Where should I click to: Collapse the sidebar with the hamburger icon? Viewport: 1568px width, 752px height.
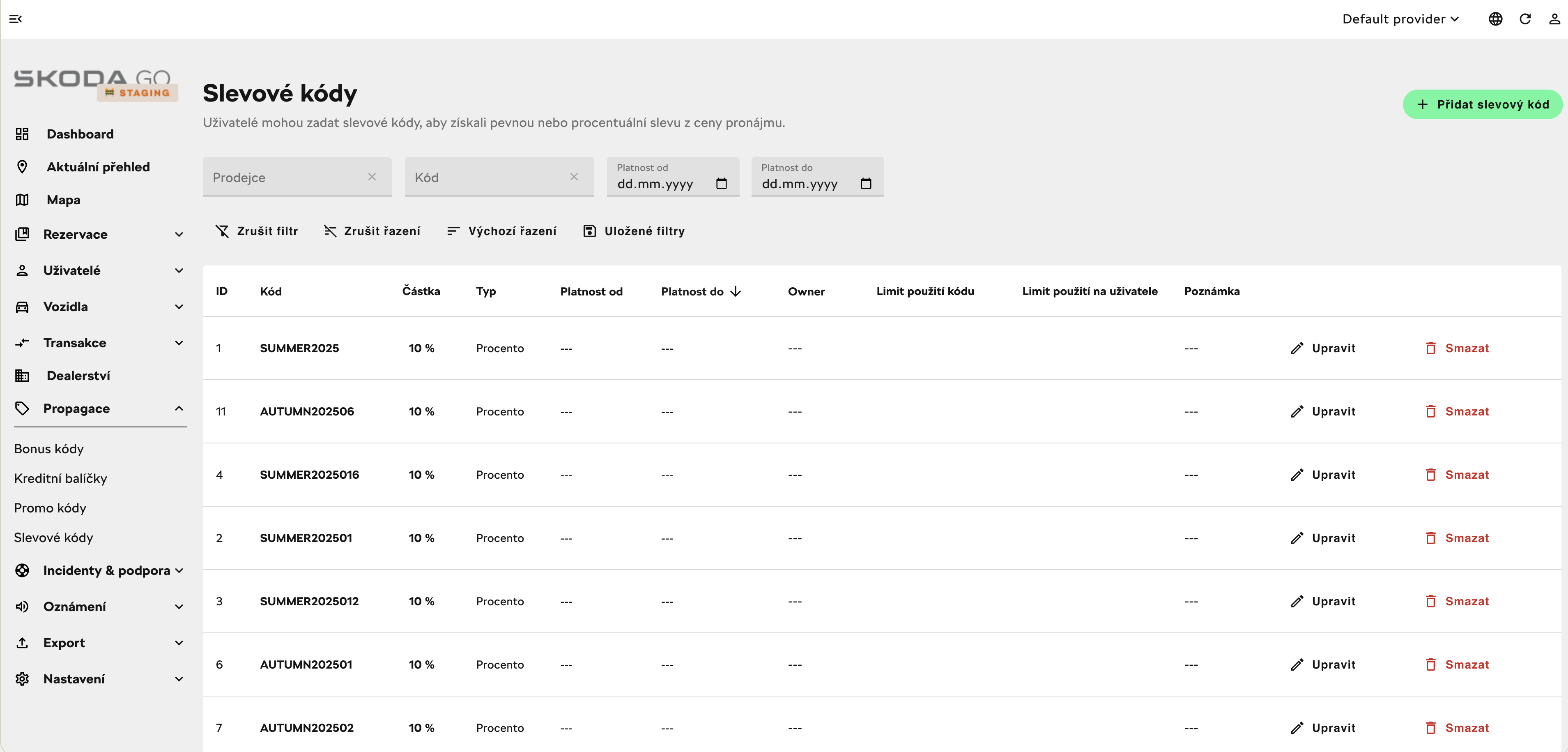[16, 19]
